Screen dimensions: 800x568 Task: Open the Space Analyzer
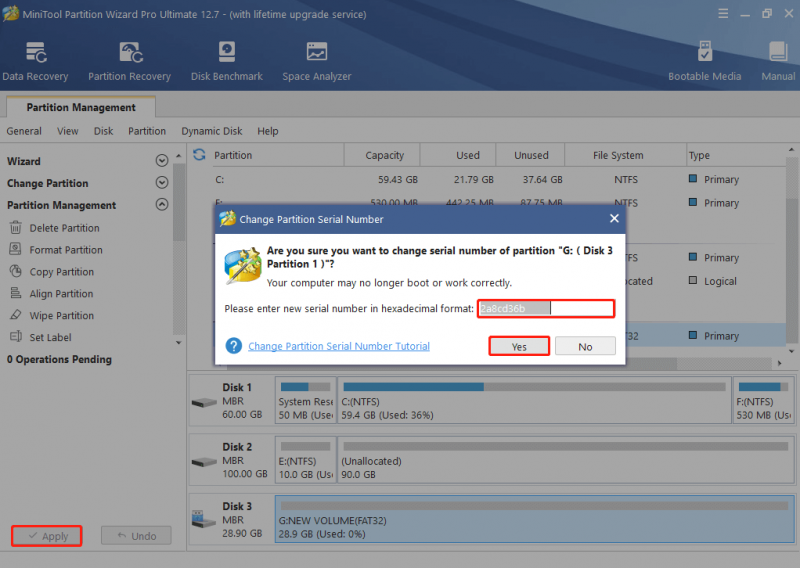pos(317,61)
